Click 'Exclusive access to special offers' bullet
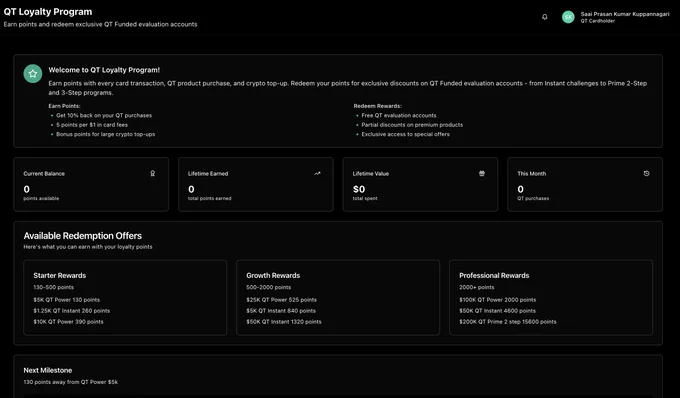The width and height of the screenshot is (680, 398). [x=405, y=134]
